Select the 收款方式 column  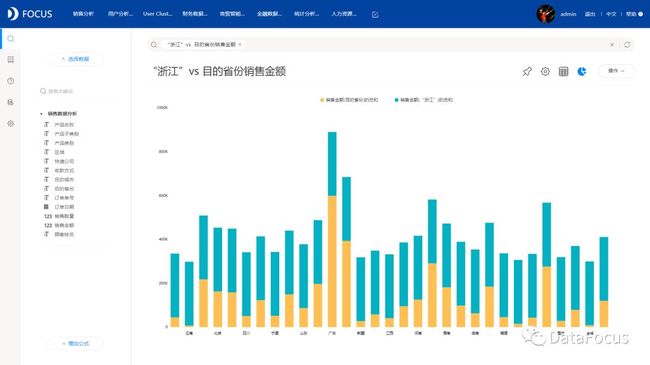point(64,170)
